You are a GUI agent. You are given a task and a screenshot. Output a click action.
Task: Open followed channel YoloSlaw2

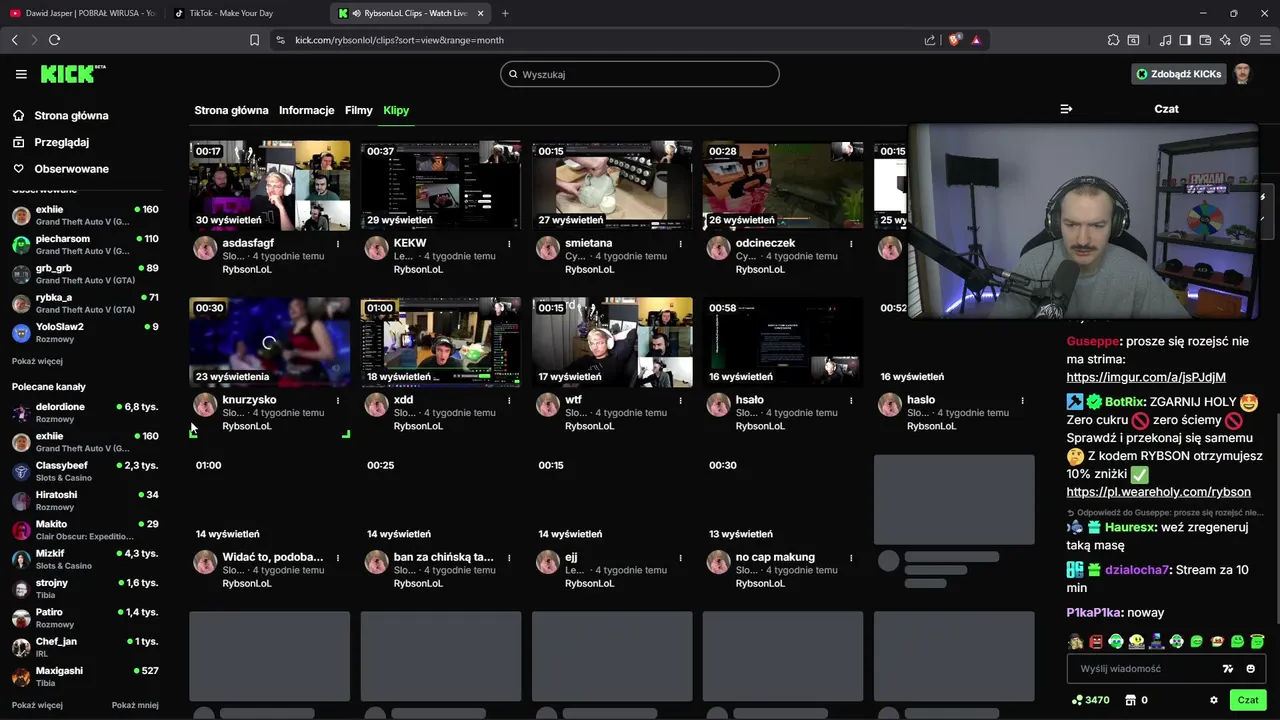(x=85, y=333)
